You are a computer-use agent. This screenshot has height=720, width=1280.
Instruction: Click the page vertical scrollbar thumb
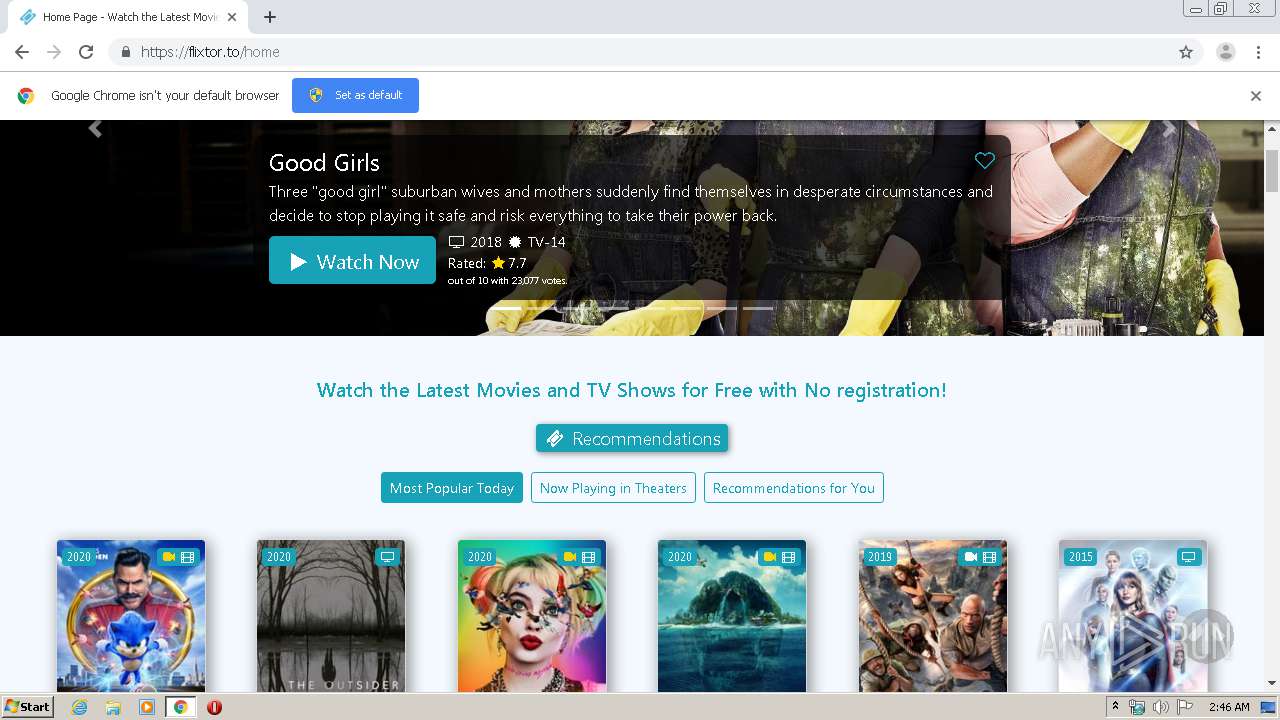point(1272,170)
